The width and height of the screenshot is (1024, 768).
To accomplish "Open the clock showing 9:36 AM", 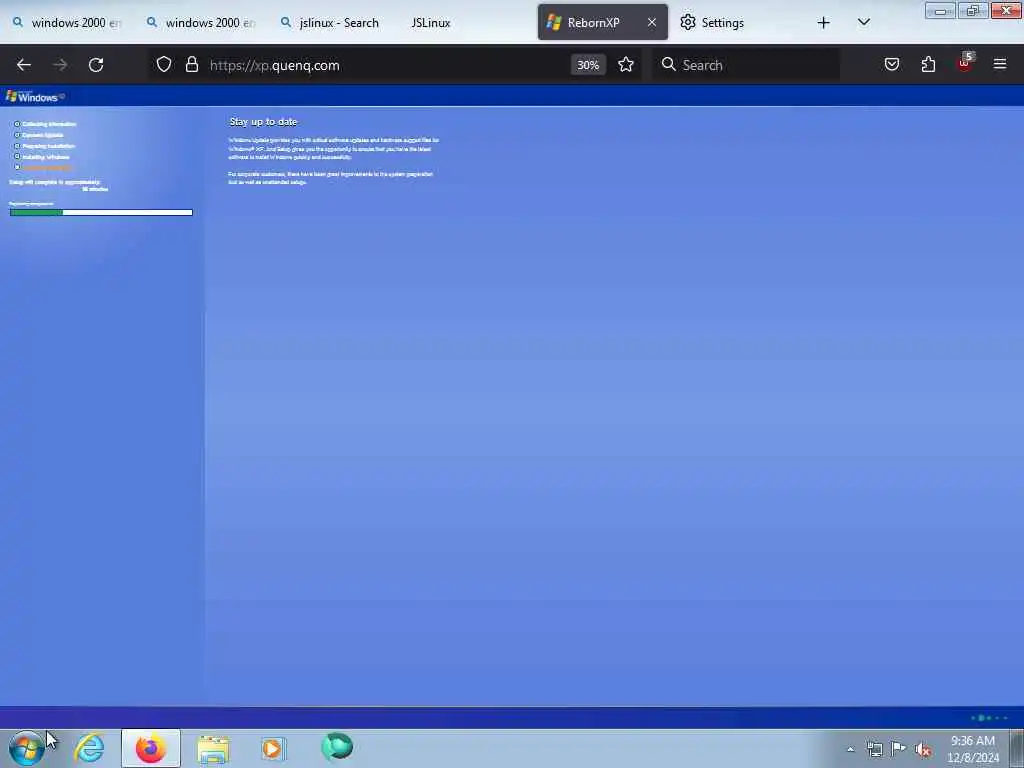I will (x=973, y=749).
